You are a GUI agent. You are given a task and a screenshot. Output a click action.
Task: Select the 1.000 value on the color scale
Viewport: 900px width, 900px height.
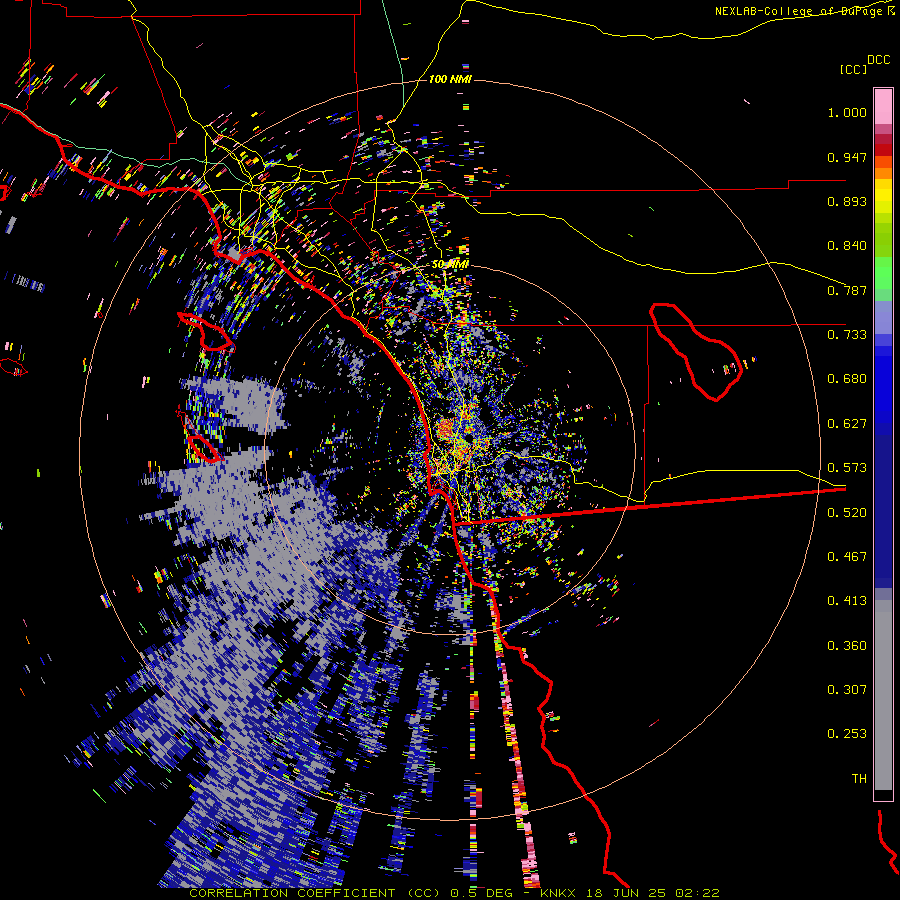tap(847, 112)
